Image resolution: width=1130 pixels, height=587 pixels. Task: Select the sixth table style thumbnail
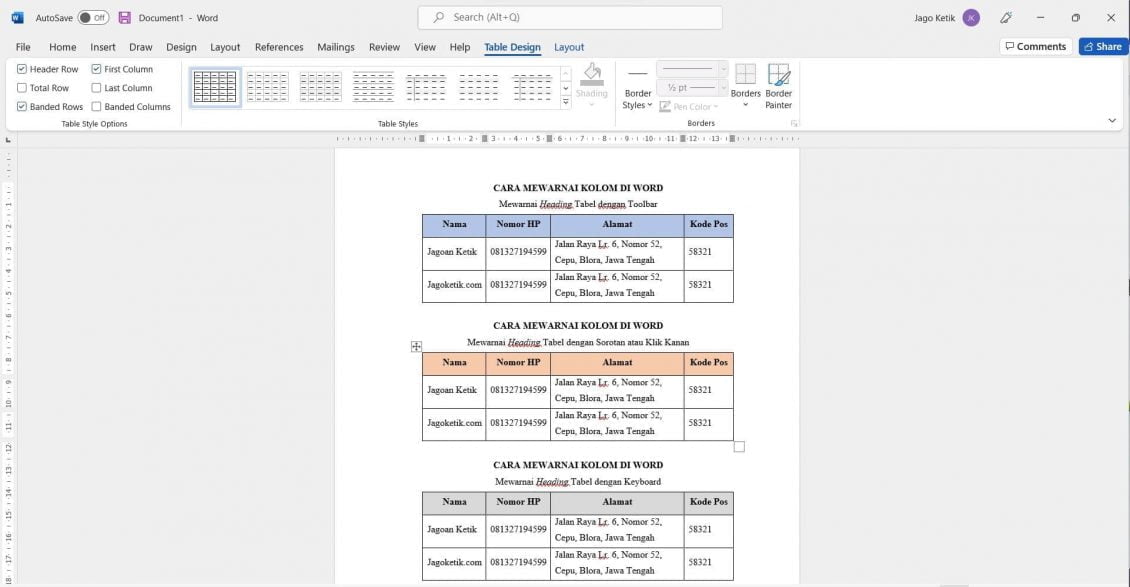(479, 87)
